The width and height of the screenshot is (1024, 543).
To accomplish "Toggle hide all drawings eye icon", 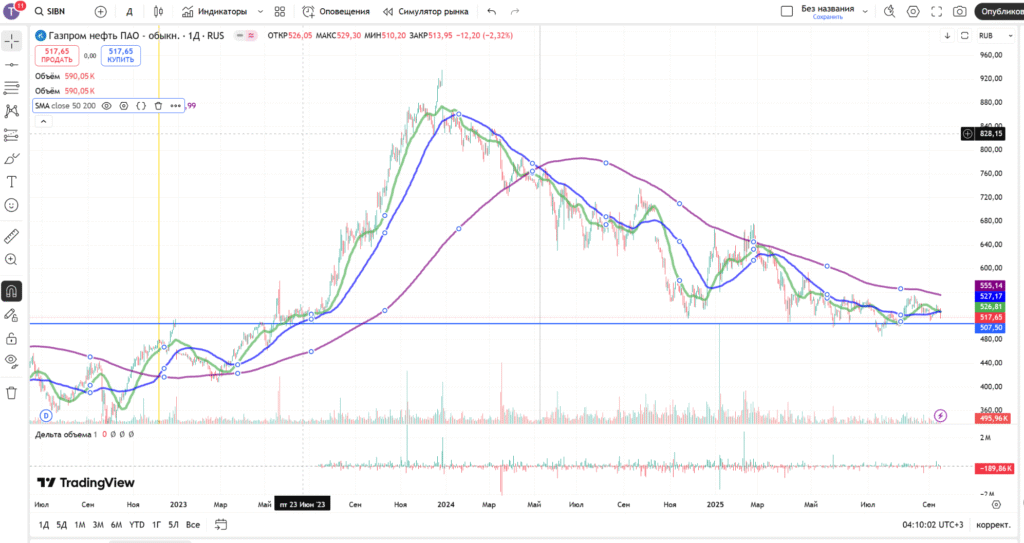I will (x=11, y=361).
